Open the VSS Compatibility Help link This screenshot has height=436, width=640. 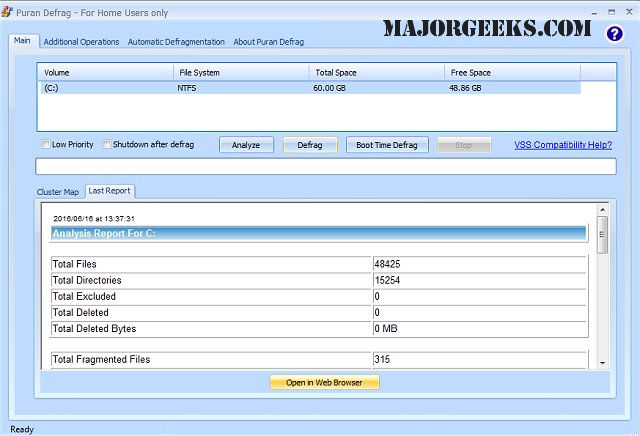tap(563, 145)
